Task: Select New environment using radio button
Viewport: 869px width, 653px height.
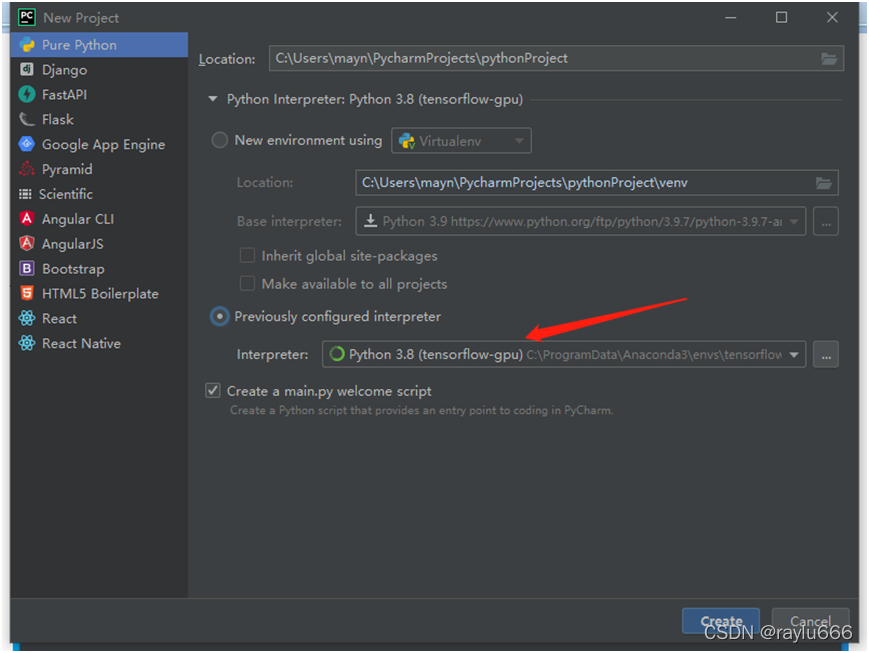Action: (219, 140)
